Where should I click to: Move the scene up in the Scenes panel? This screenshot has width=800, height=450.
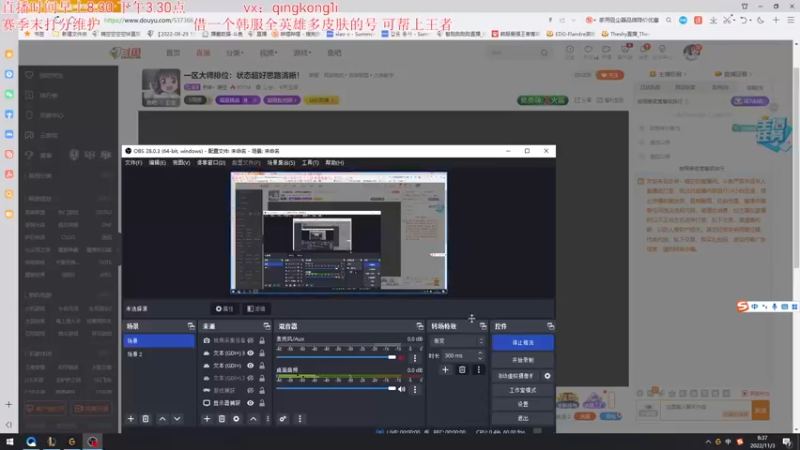pyautogui.click(x=162, y=419)
